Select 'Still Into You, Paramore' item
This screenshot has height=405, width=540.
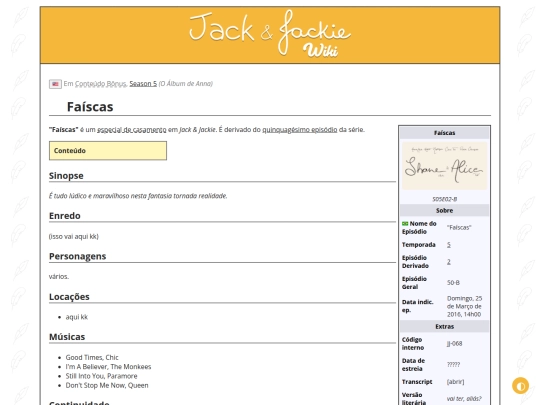102,376
